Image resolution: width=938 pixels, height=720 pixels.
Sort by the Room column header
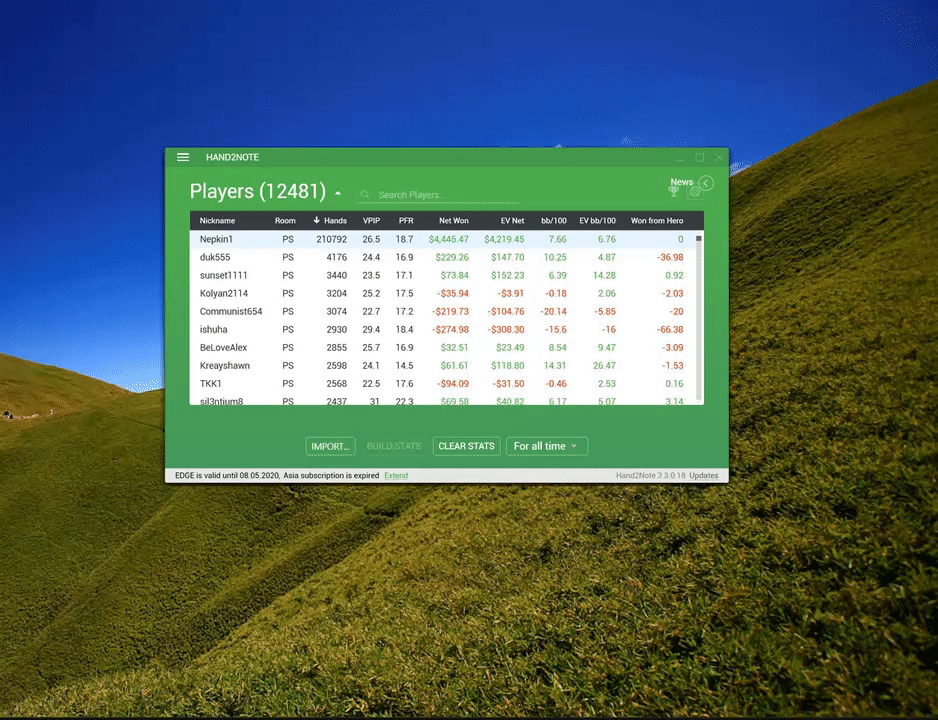tap(285, 221)
